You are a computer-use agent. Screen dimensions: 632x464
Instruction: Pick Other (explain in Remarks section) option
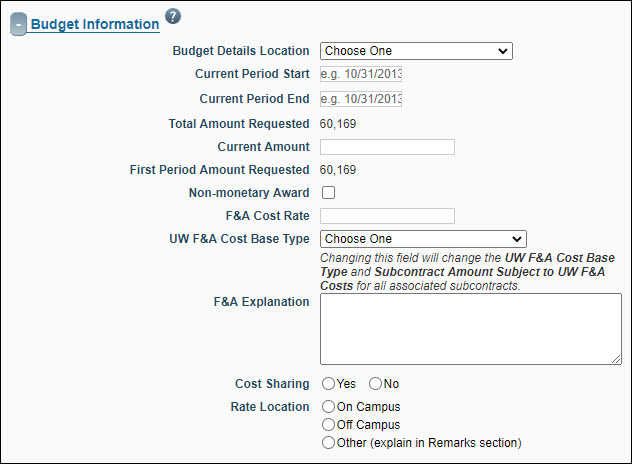click(328, 442)
